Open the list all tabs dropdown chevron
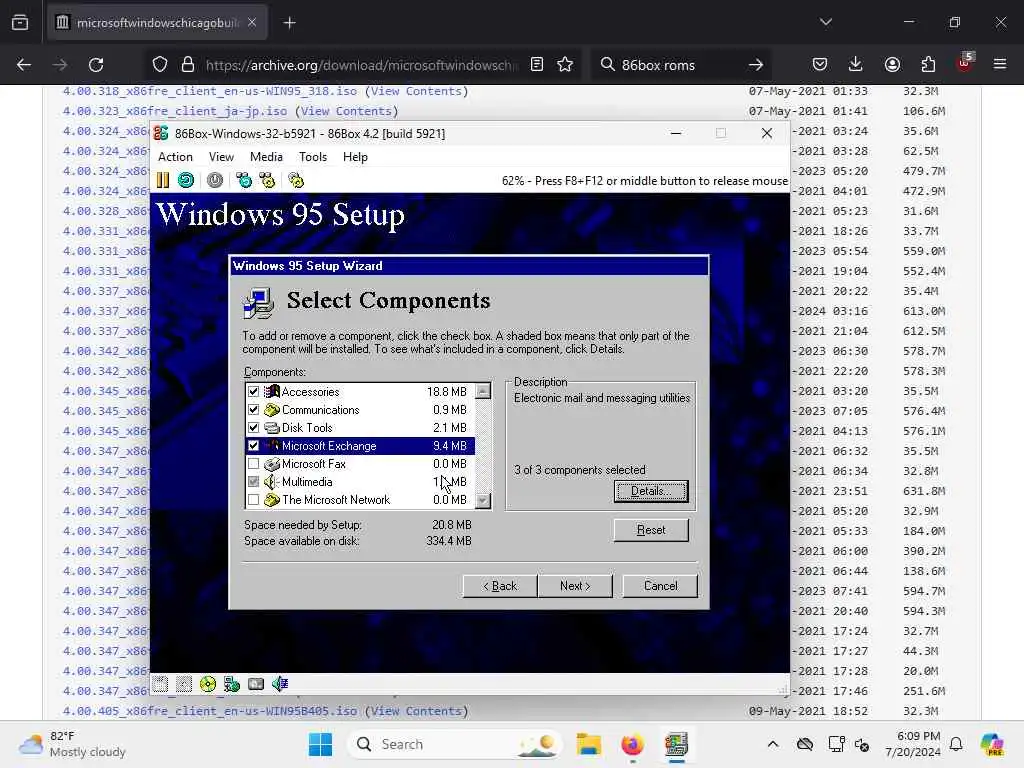1024x768 pixels. coord(826,22)
